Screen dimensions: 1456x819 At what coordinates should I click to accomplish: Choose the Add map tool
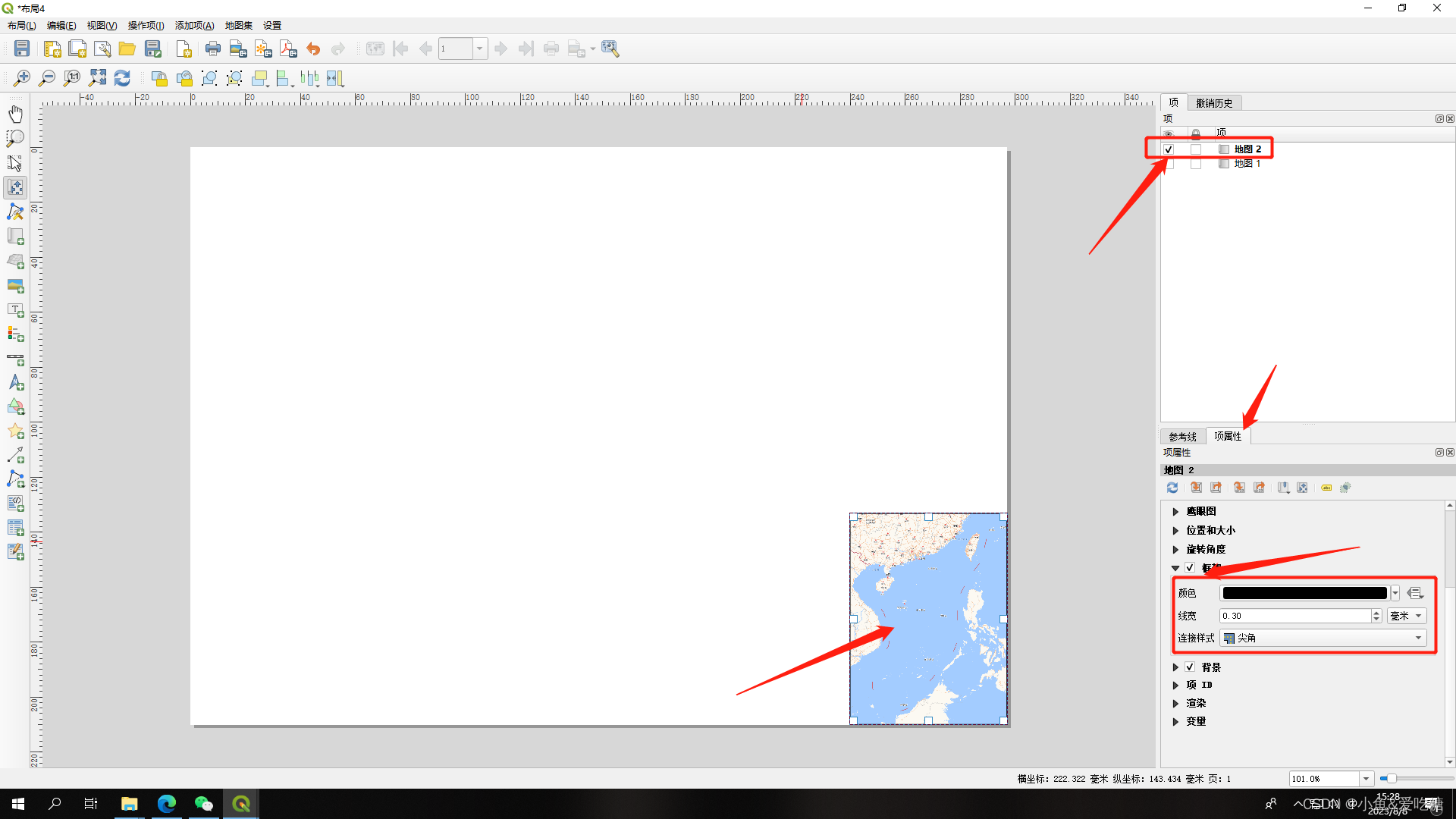pos(15,237)
